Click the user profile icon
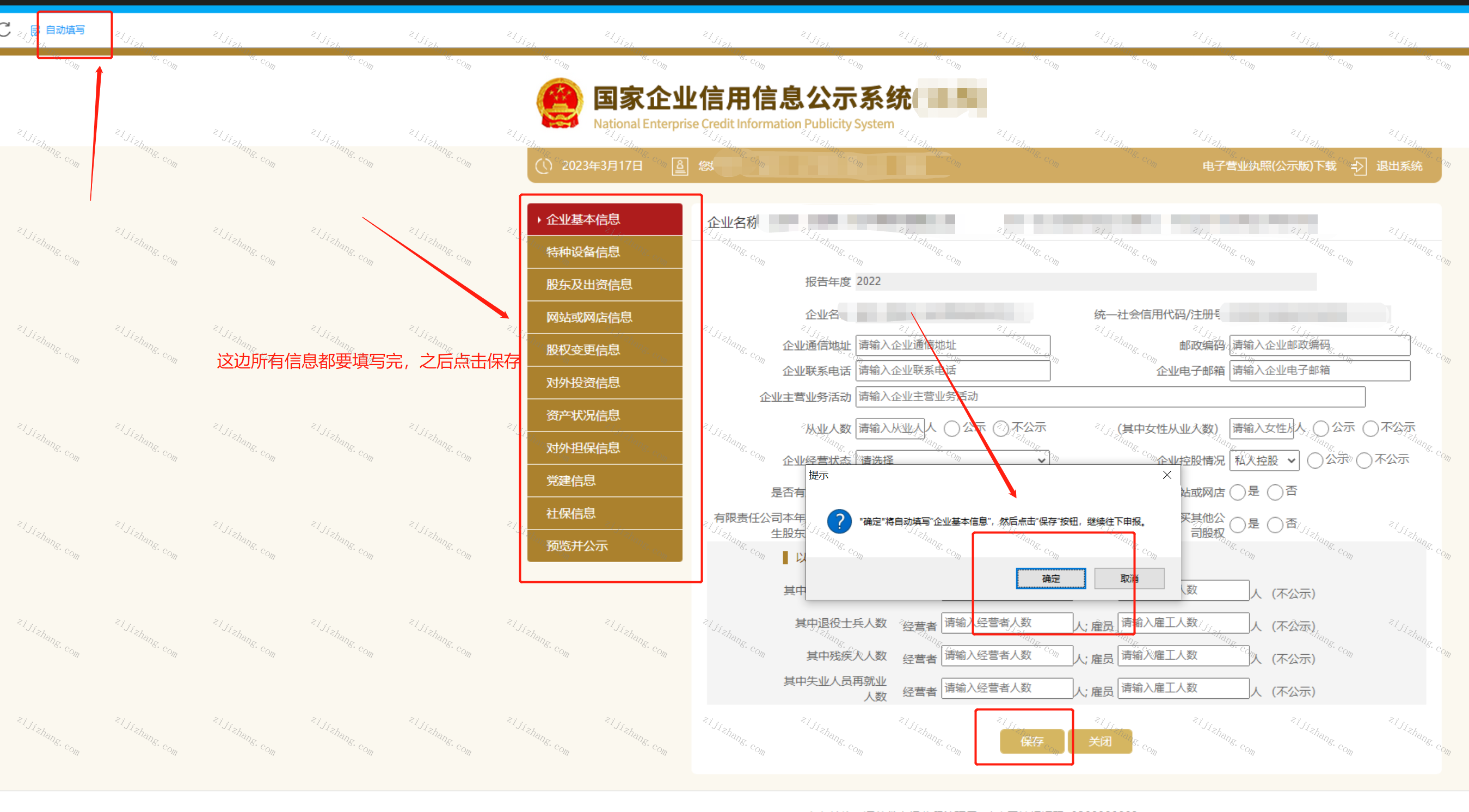This screenshot has width=1469, height=812. pos(679,166)
